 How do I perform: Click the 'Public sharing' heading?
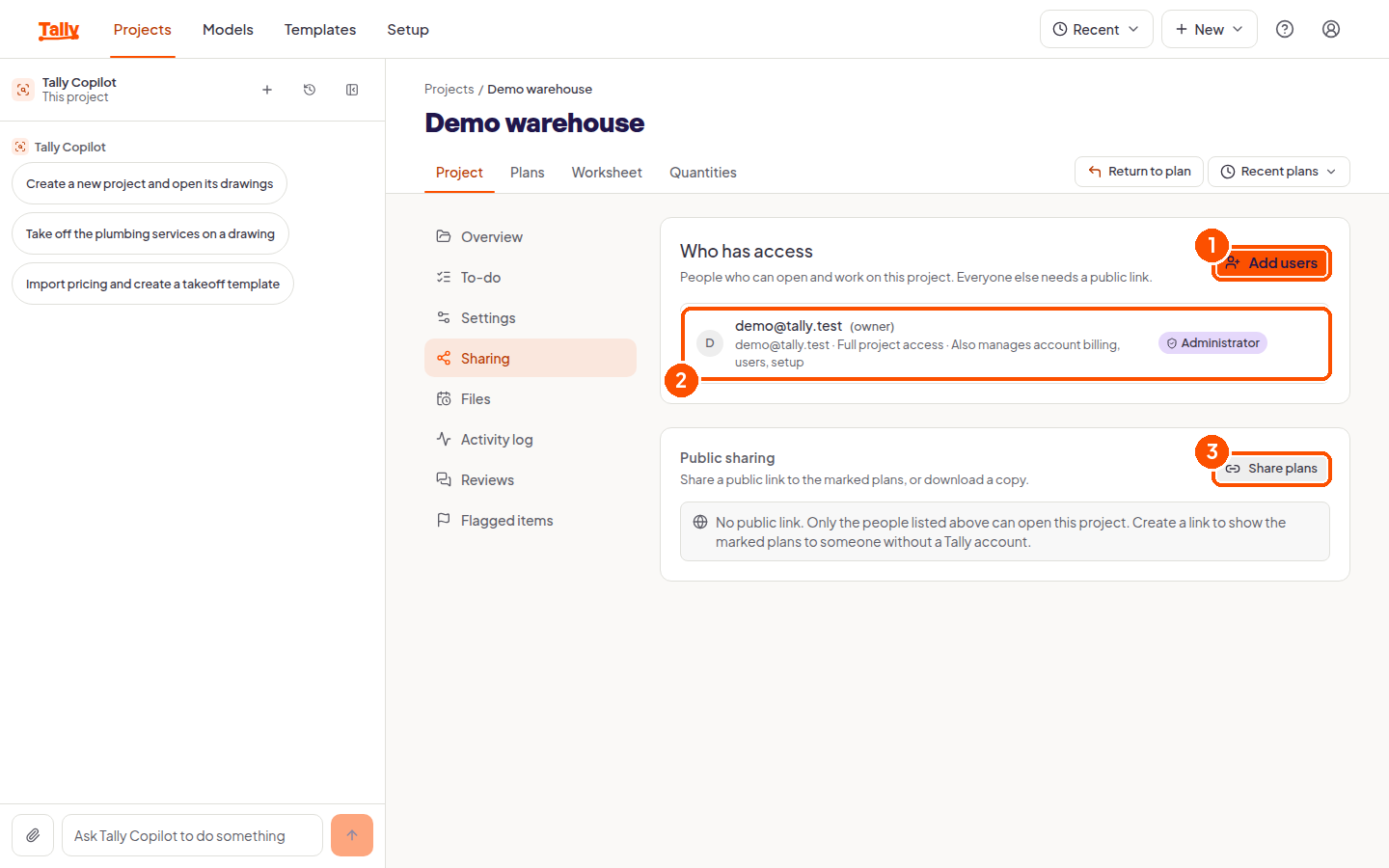click(x=727, y=458)
